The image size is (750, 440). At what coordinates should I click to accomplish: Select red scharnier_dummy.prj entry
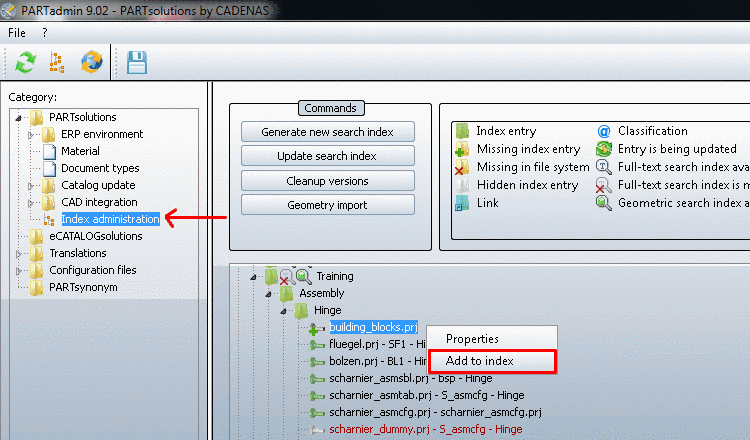pyautogui.click(x=426, y=429)
